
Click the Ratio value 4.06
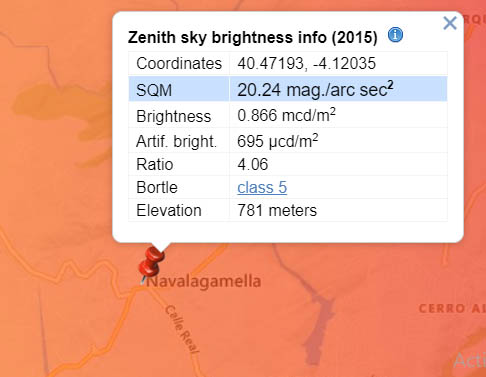pyautogui.click(x=253, y=164)
